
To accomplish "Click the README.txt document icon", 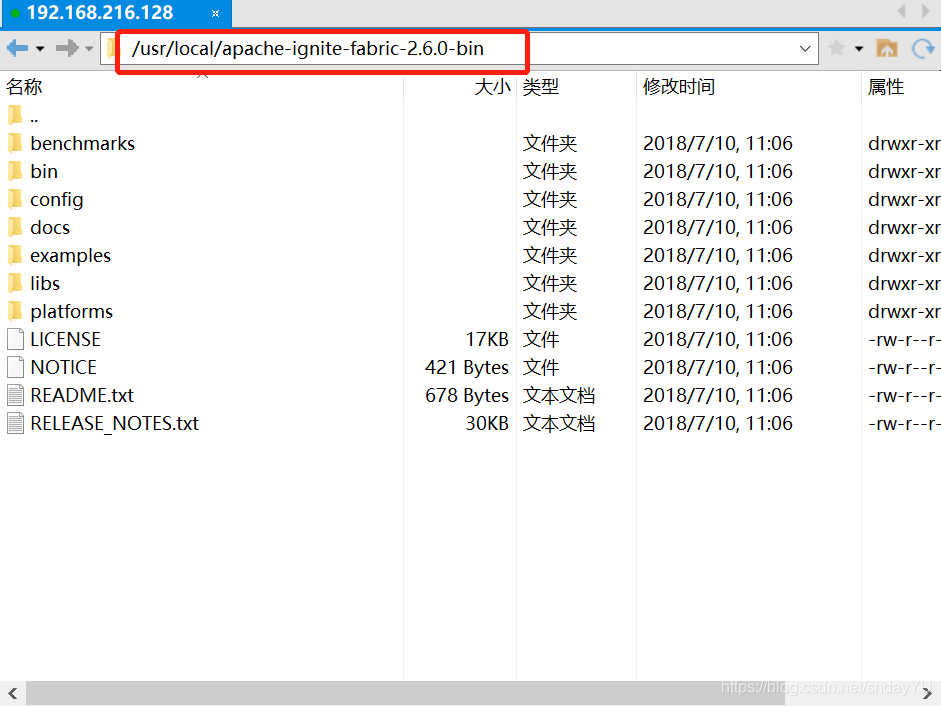I will (x=16, y=396).
